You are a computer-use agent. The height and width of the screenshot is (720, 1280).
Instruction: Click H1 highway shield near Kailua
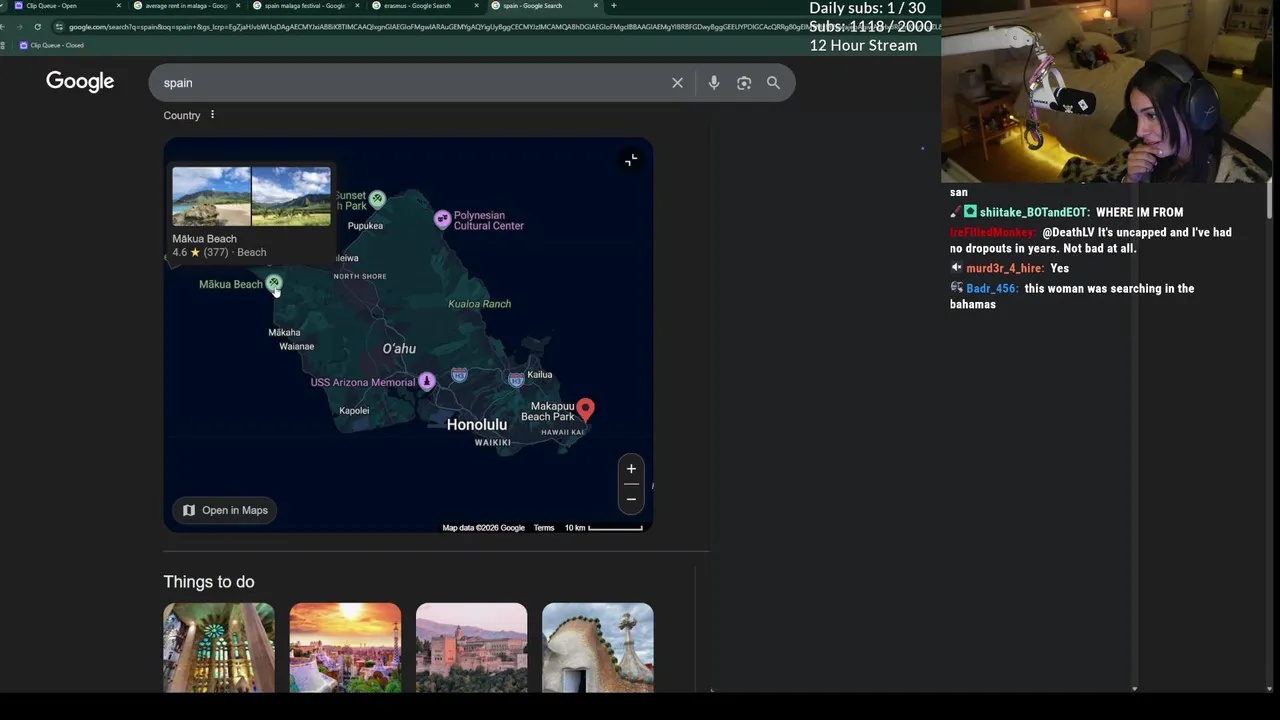click(516, 380)
